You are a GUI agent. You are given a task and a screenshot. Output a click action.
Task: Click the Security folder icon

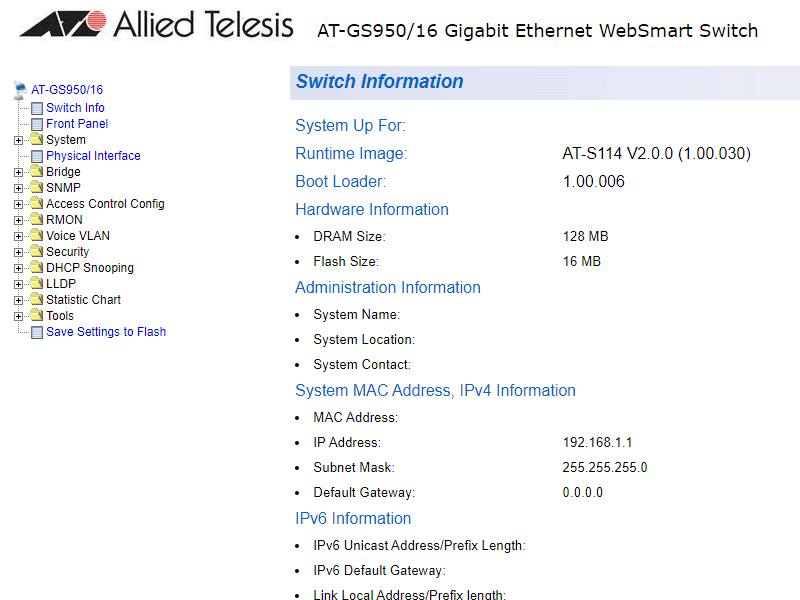coord(36,252)
